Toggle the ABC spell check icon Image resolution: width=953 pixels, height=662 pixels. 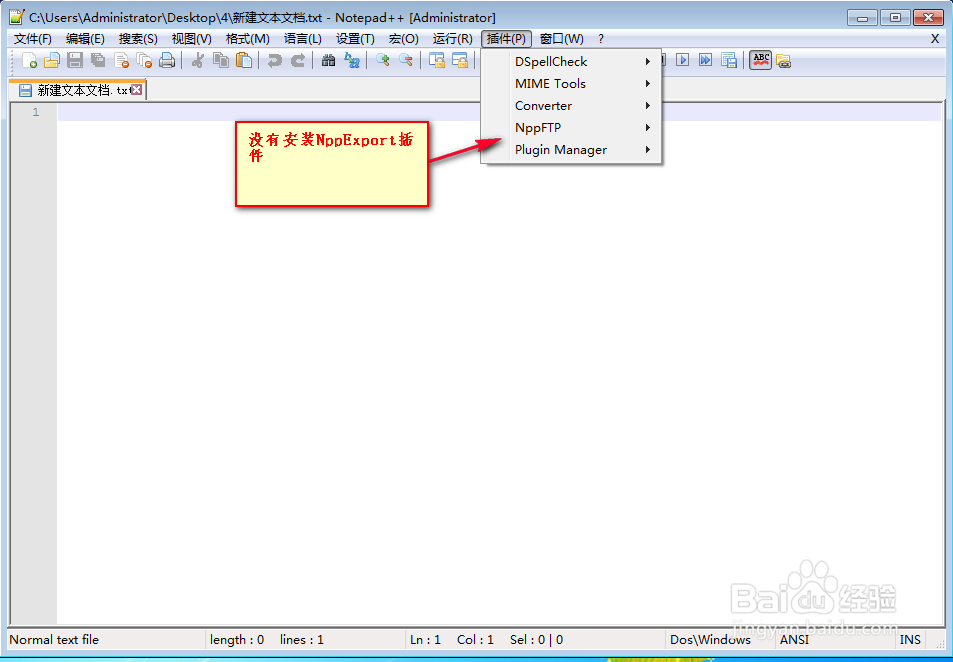click(x=760, y=60)
